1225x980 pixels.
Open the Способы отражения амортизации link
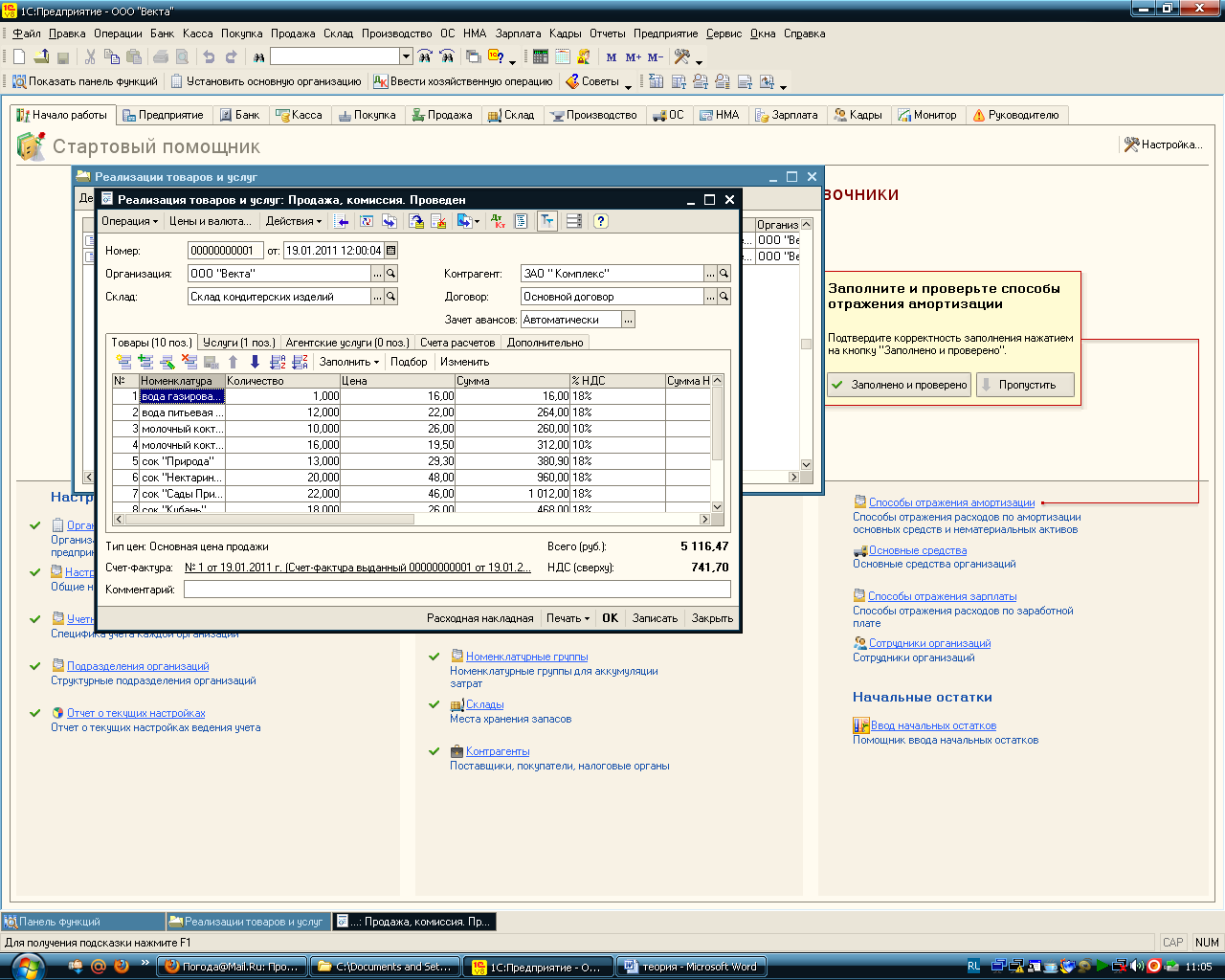951,502
